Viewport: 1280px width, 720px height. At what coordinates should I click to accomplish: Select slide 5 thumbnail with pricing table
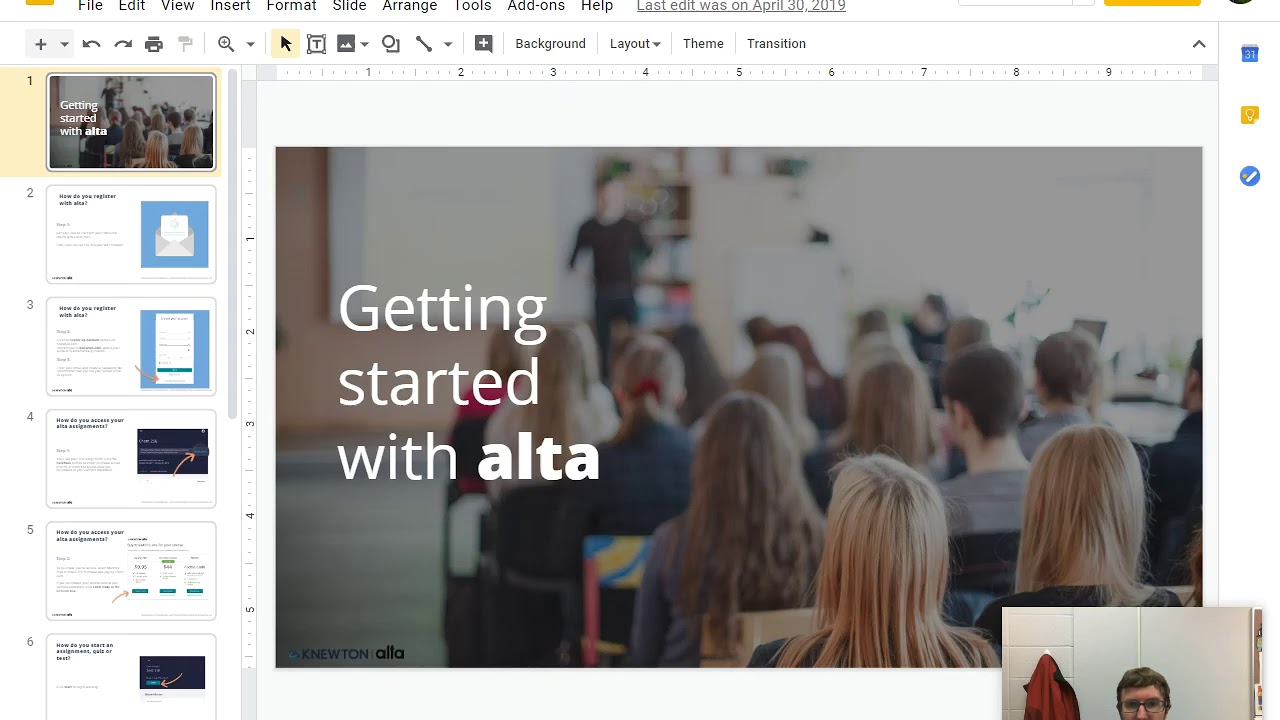point(131,571)
